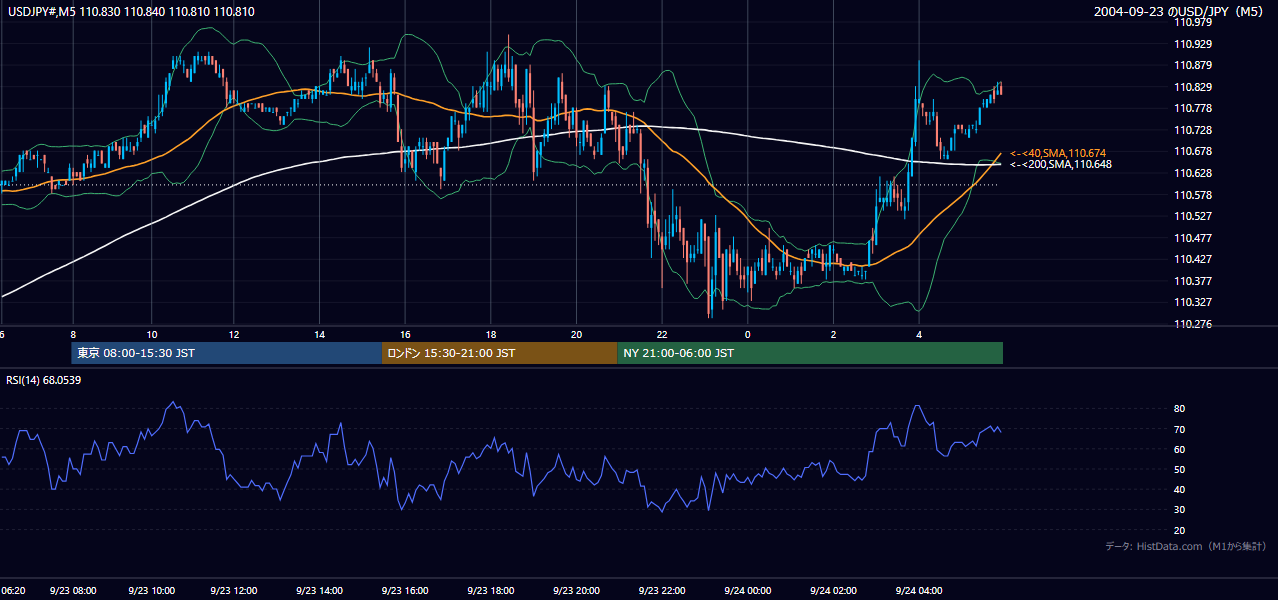1278x600 pixels.
Task: Click price axis label 110.929
Action: click(x=1193, y=44)
